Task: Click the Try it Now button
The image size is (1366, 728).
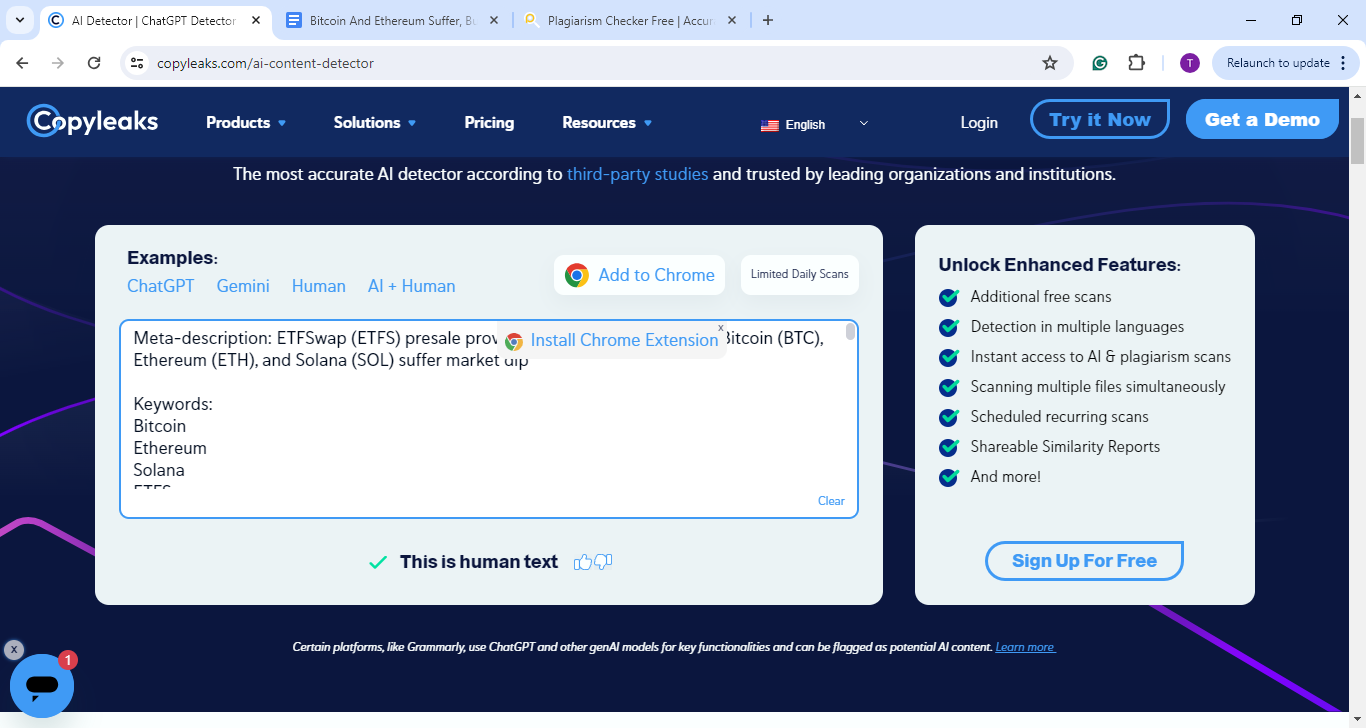Action: coord(1100,119)
